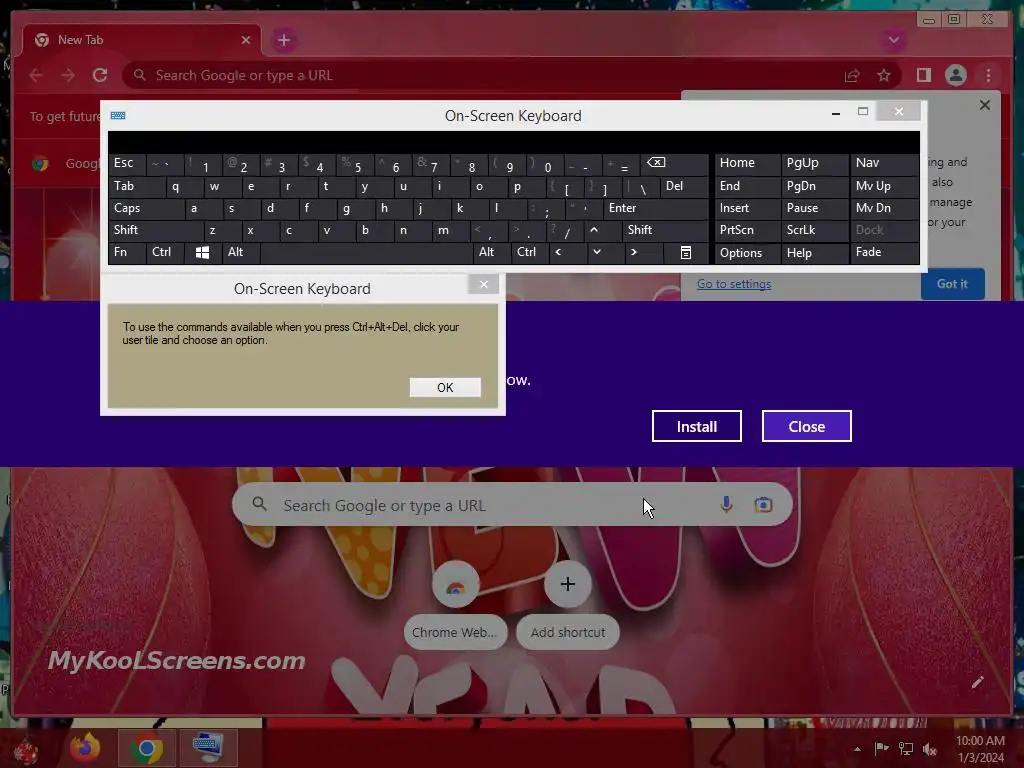The image size is (1024, 768).
Task: Open the Chrome profile avatar
Action: point(955,75)
